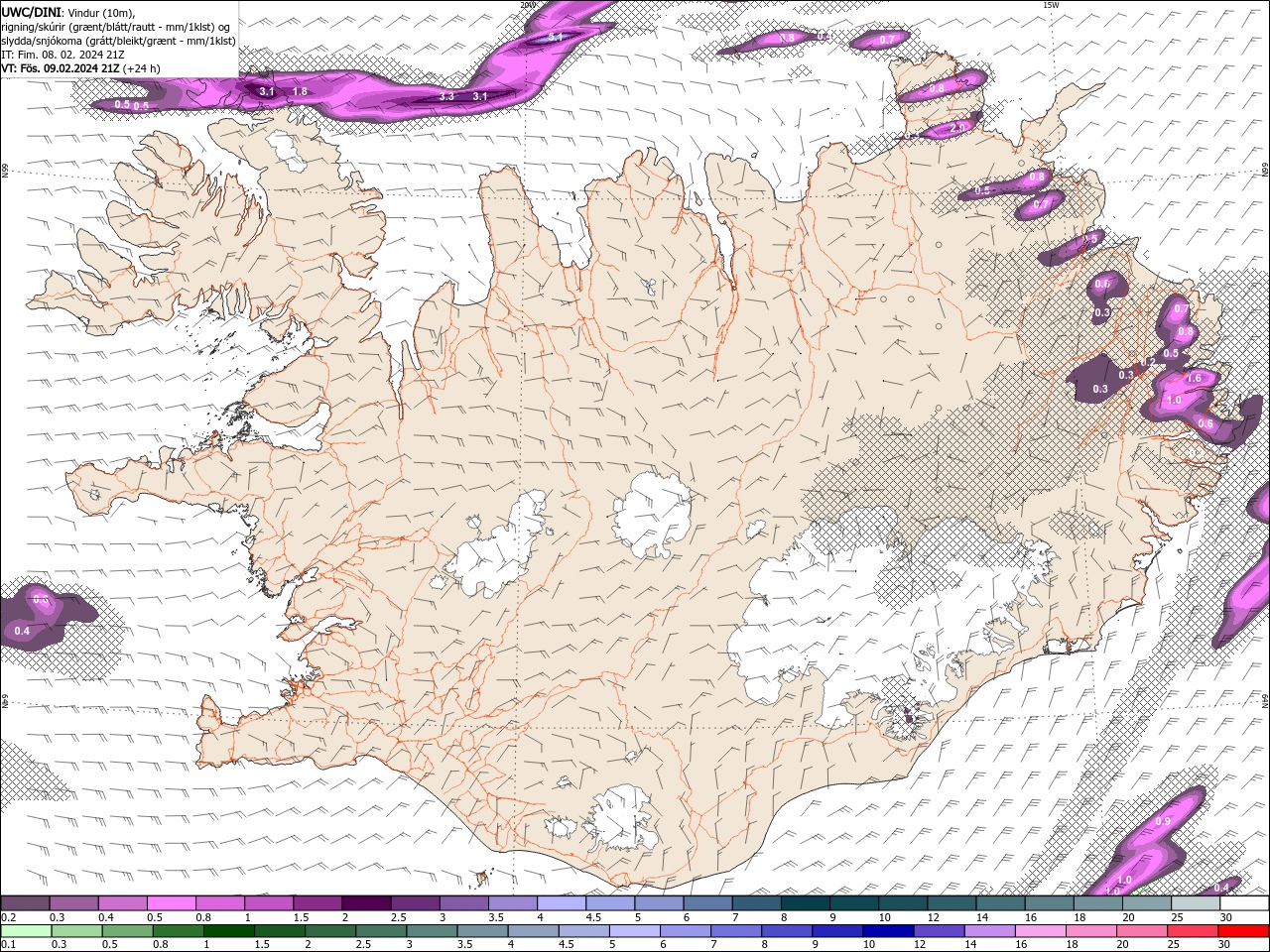Pick the 0.2 swatch in the upper purple scale
The height and width of the screenshot is (952, 1270).
[25, 903]
